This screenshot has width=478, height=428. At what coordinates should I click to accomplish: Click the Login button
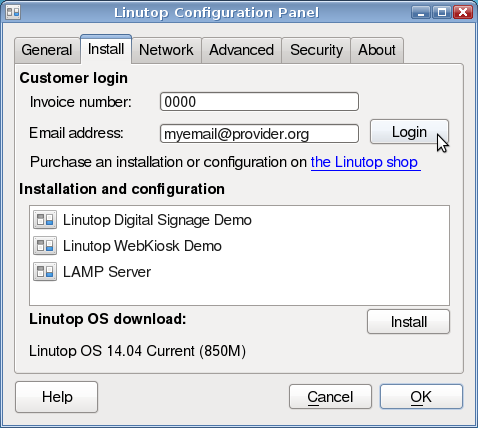point(409,132)
